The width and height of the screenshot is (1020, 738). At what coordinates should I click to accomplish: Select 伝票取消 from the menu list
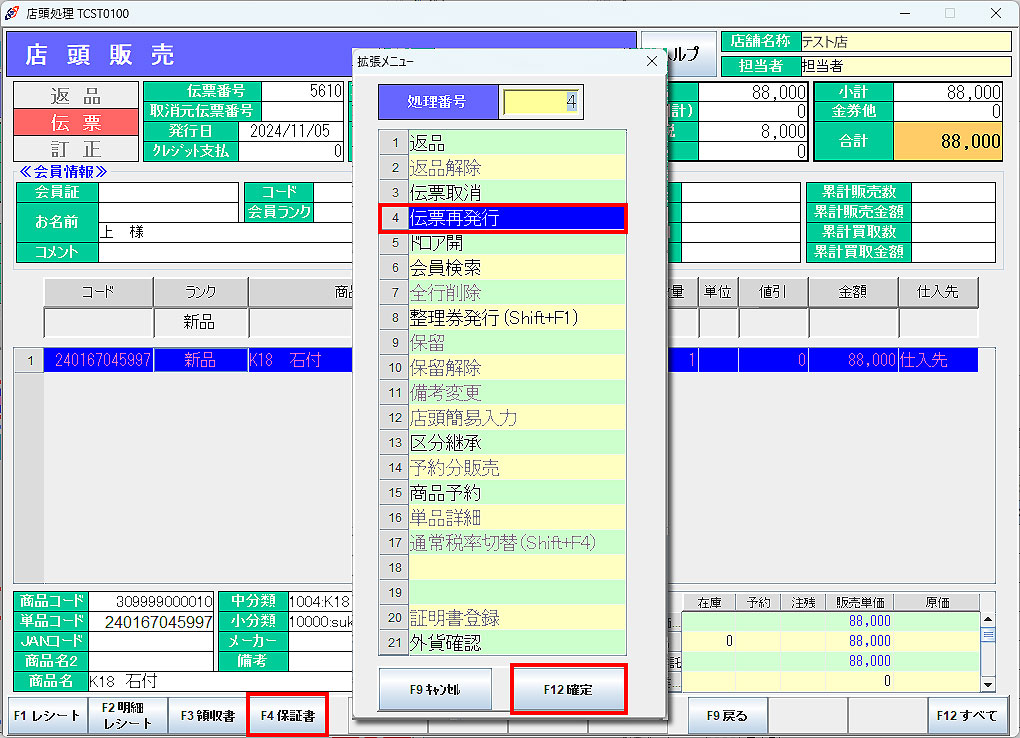pyautogui.click(x=516, y=193)
